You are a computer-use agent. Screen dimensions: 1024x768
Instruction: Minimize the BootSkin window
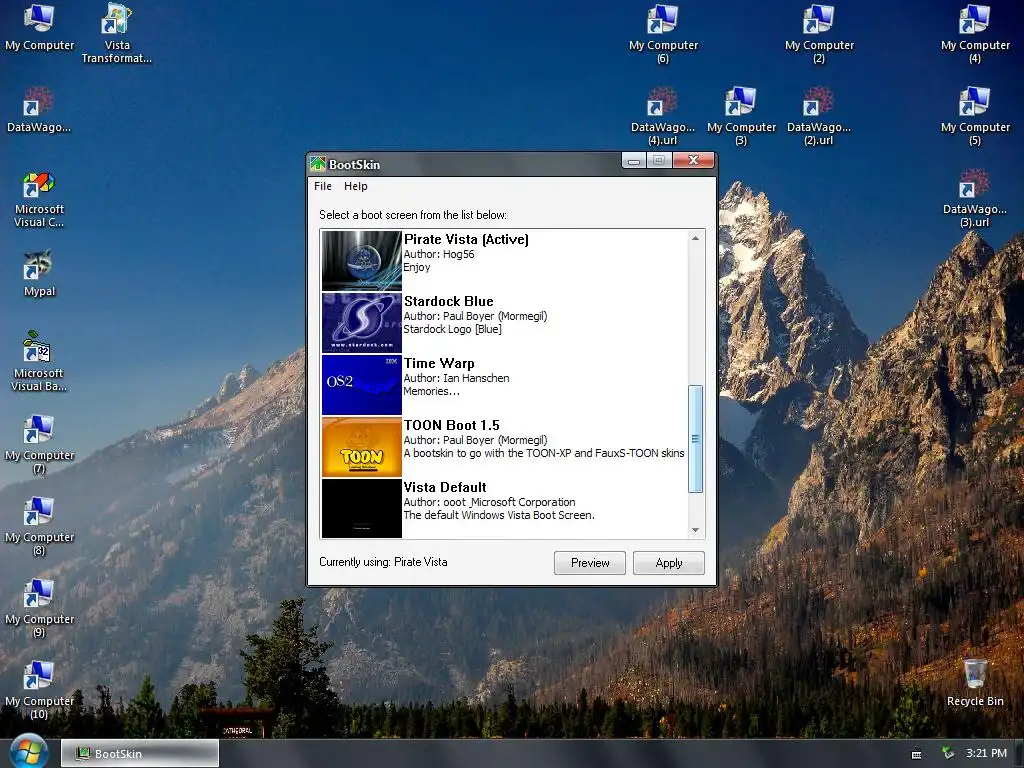pyautogui.click(x=633, y=161)
